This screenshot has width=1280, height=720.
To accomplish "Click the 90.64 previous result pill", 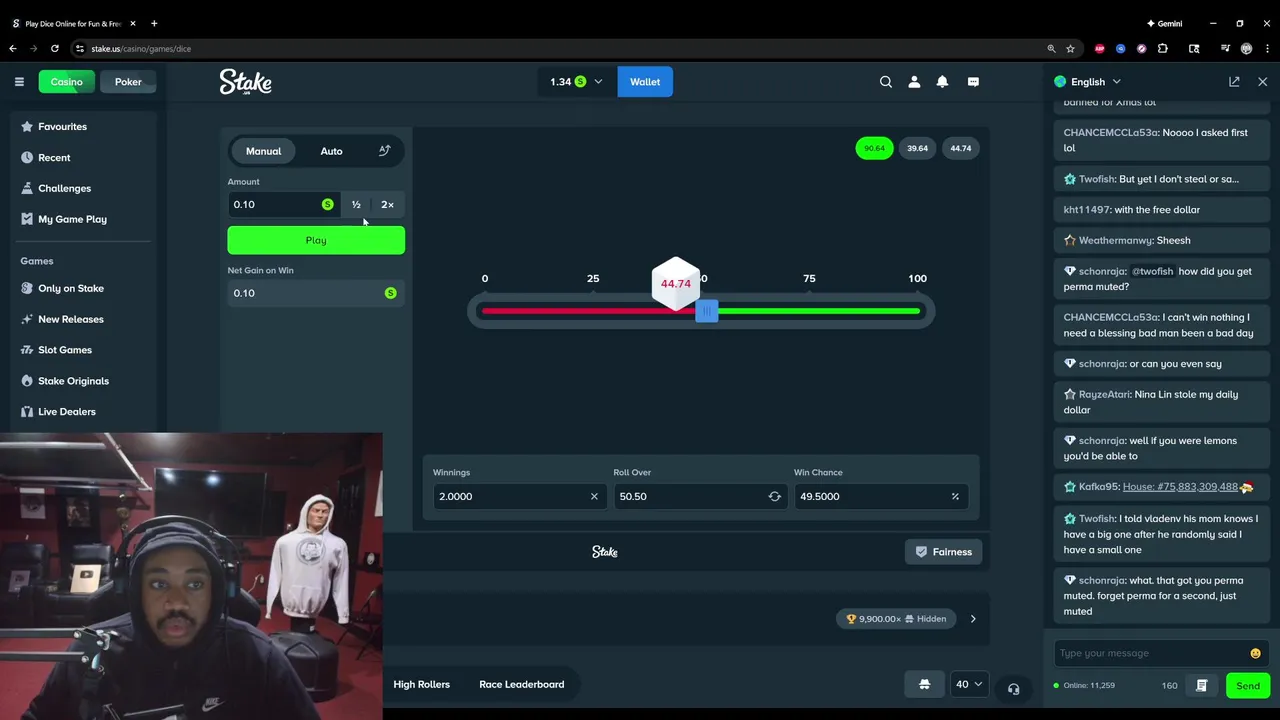I will [x=875, y=148].
